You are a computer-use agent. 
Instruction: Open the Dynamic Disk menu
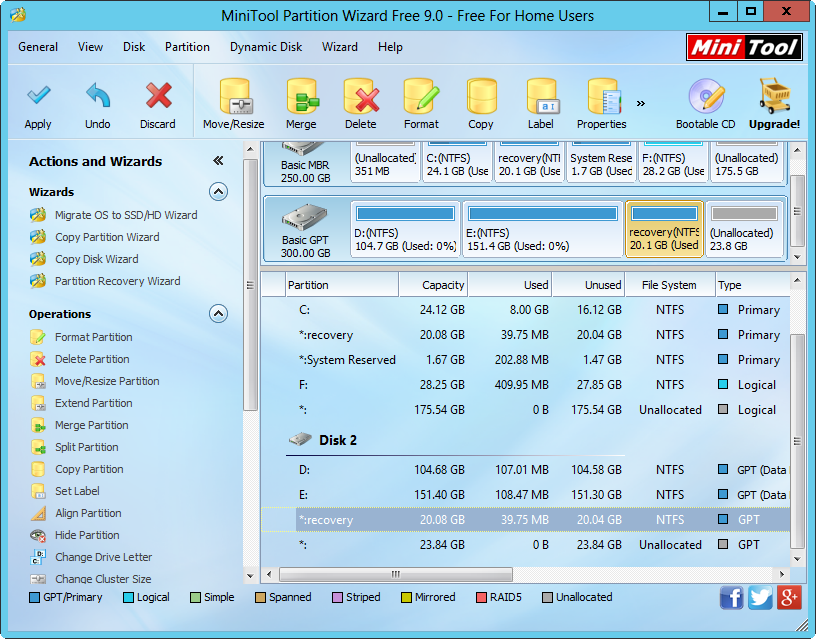[x=266, y=47]
